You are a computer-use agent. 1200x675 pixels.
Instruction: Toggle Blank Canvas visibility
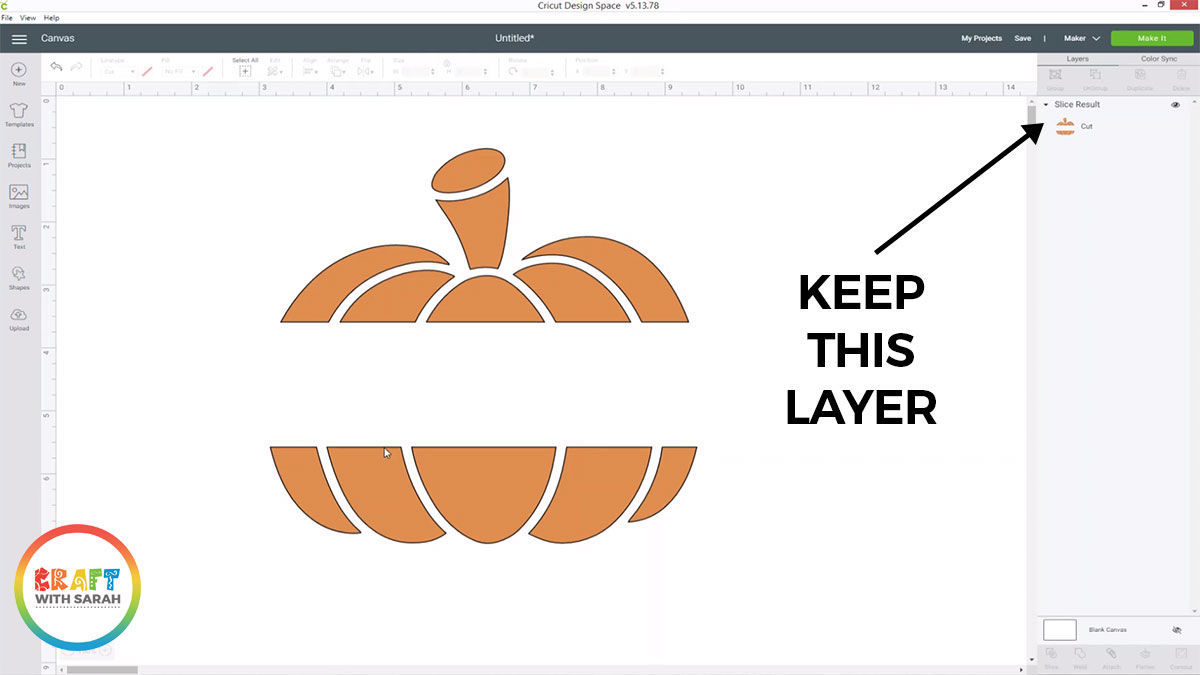(x=1177, y=630)
